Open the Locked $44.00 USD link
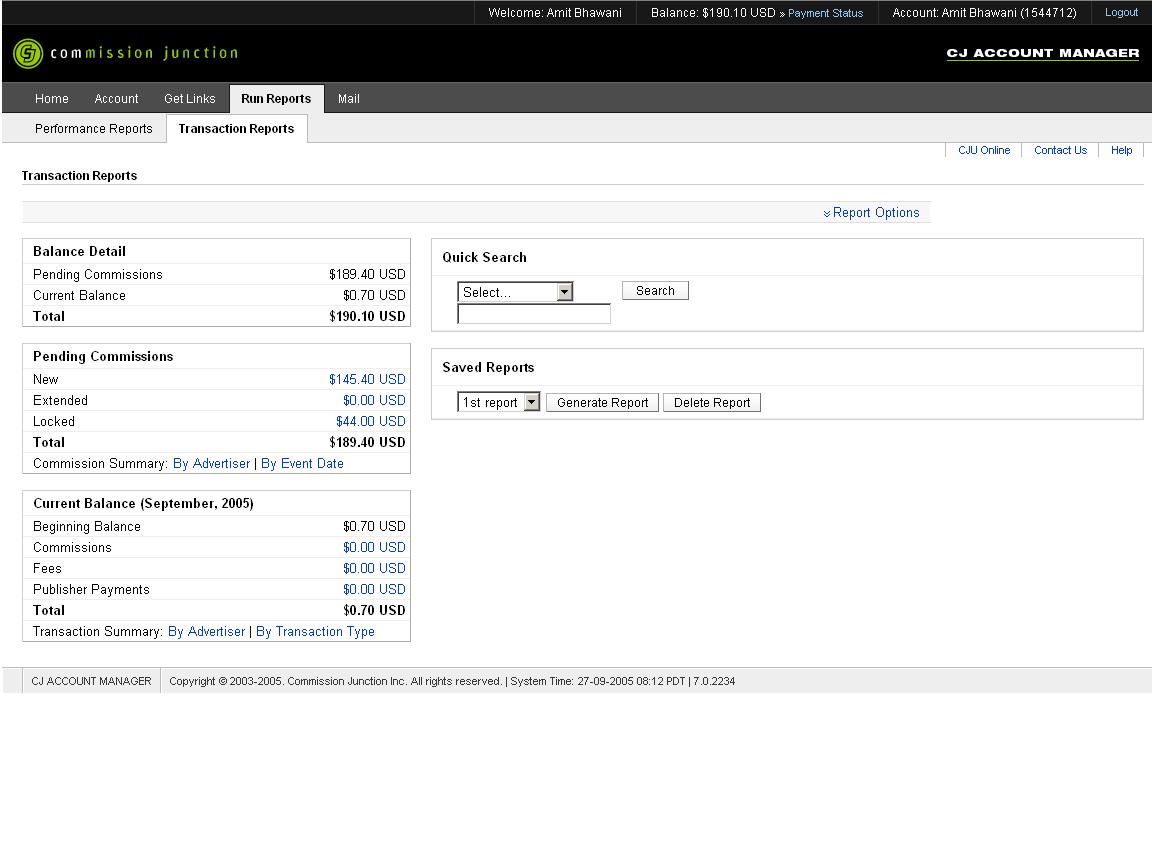The height and width of the screenshot is (864, 1152). click(370, 421)
